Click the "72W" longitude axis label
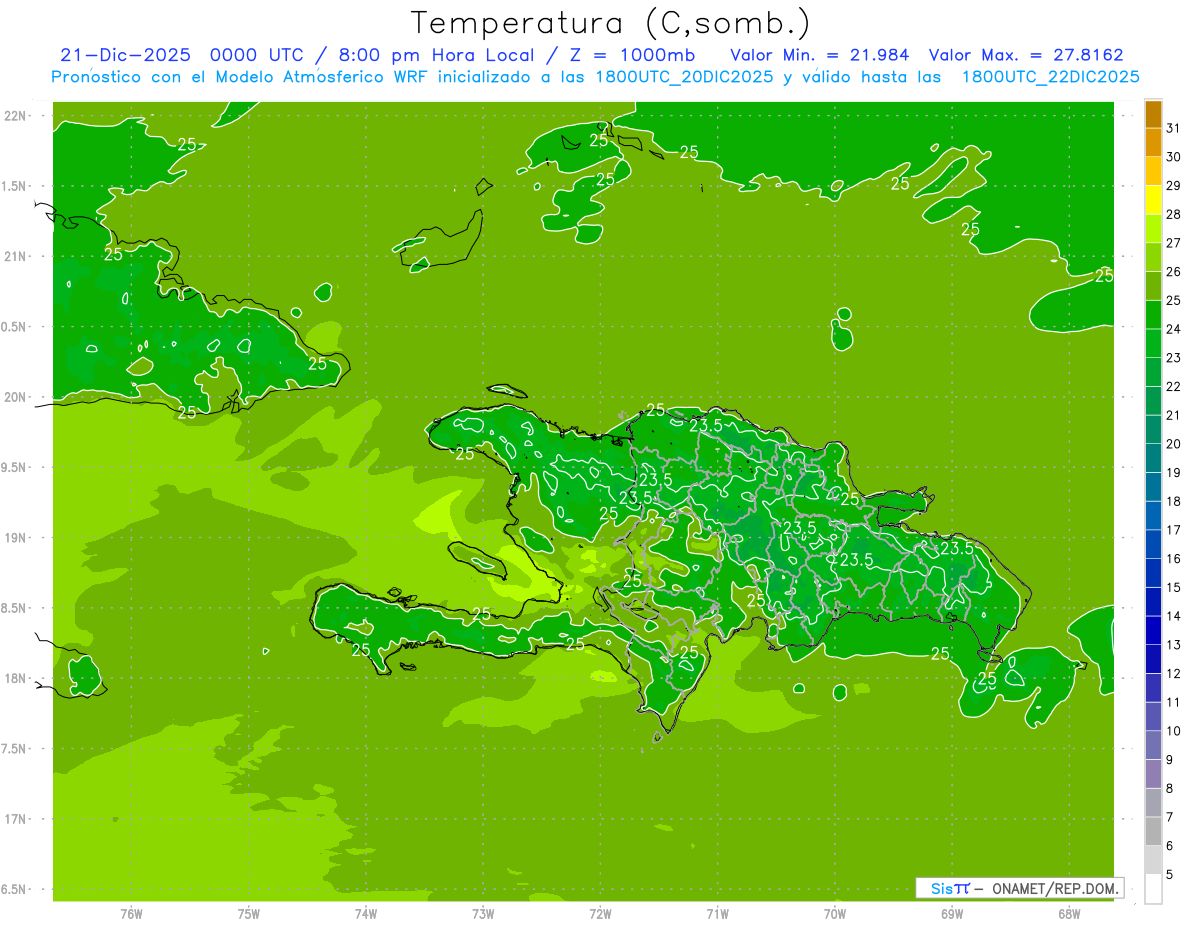The height and width of the screenshot is (927, 1200). [601, 914]
